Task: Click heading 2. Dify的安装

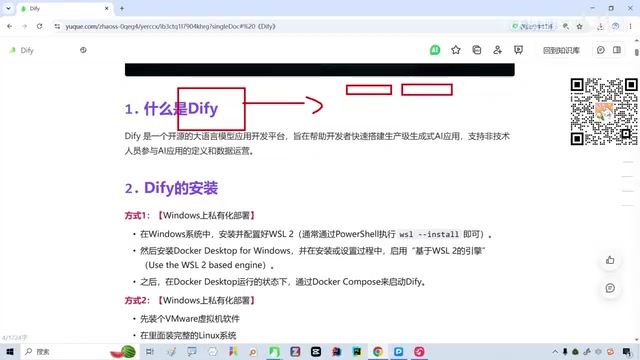Action: tap(171, 188)
